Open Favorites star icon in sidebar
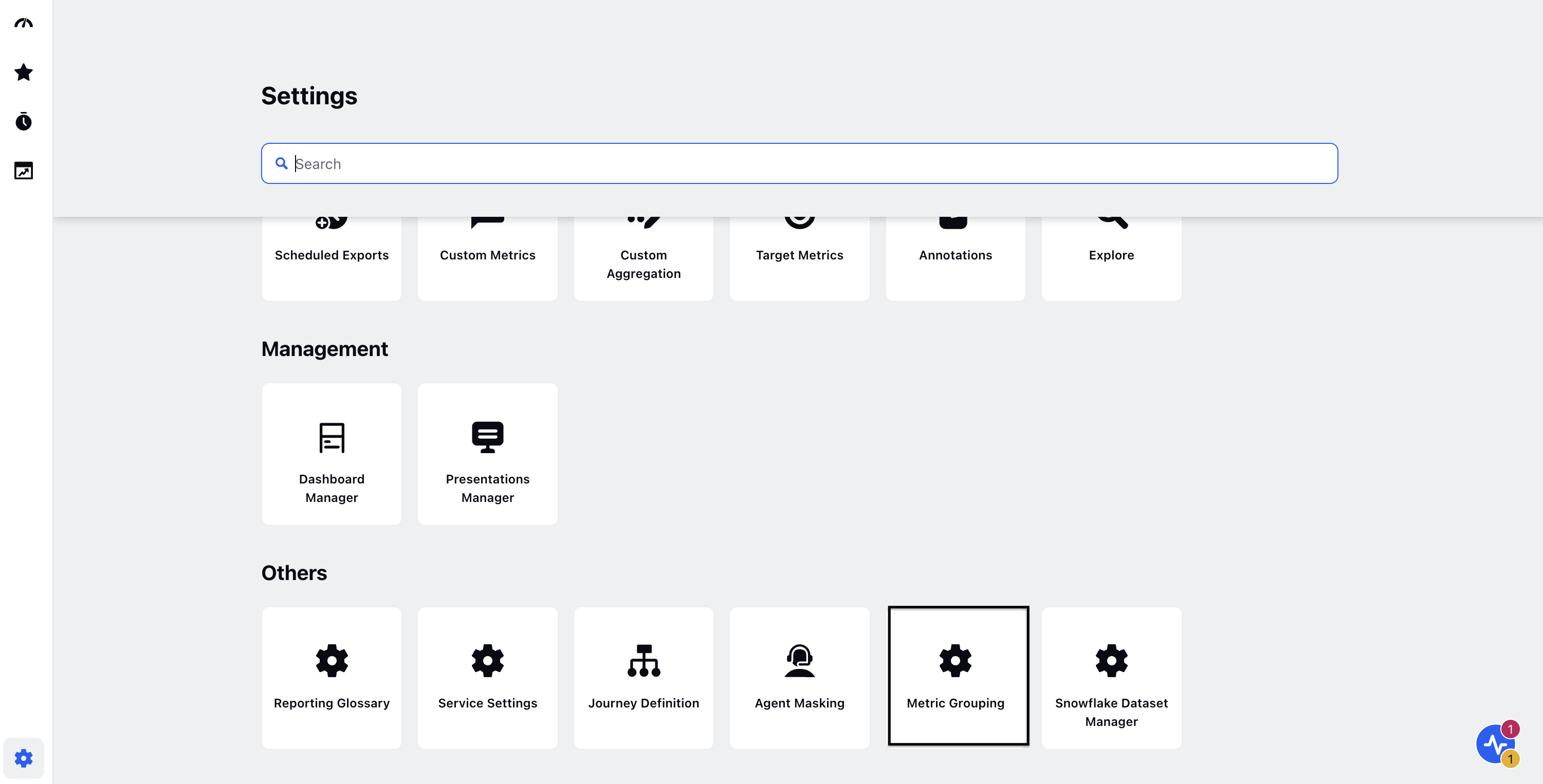Viewport: 1543px width, 784px height. (23, 72)
